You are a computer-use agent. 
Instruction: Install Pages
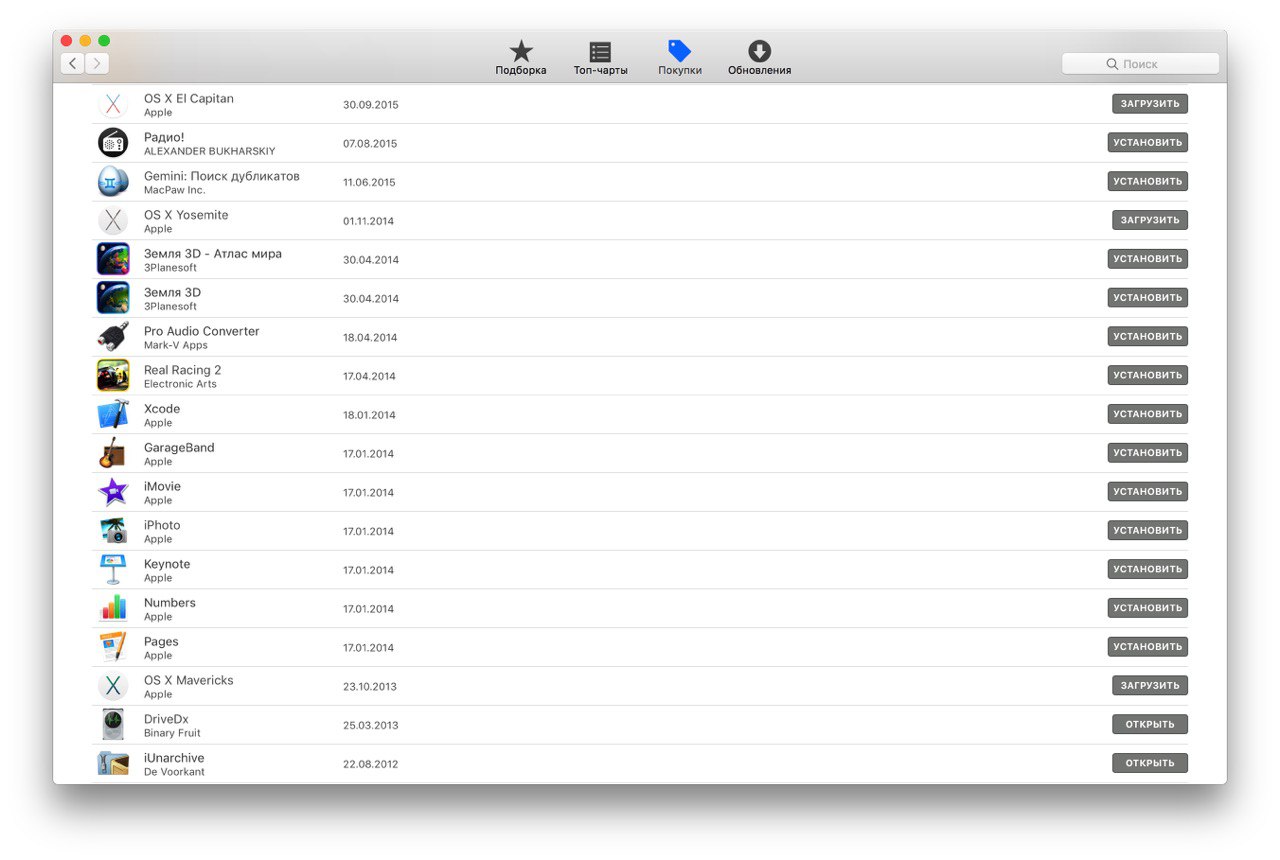(1147, 646)
